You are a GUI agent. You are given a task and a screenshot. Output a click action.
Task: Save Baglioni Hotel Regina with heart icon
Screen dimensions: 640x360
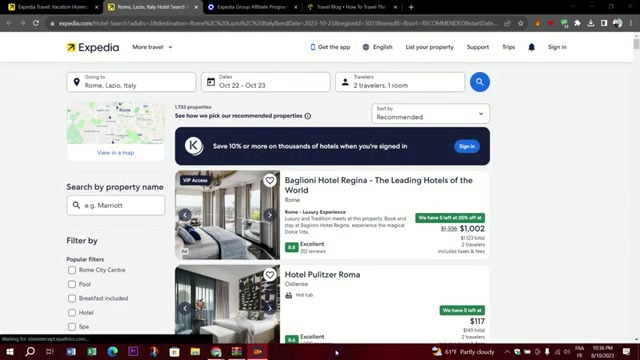270,180
